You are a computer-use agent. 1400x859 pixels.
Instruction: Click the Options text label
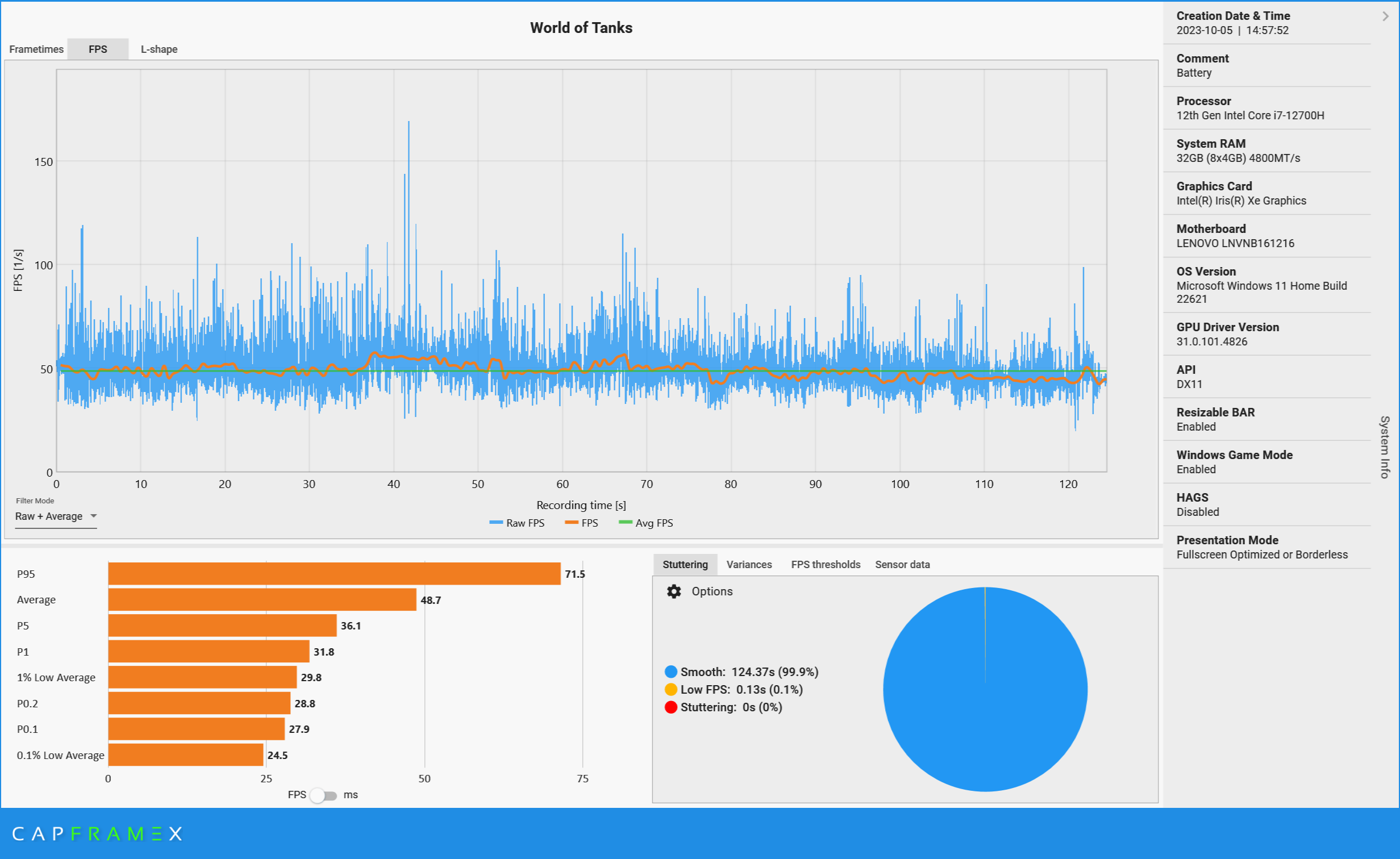tap(711, 591)
